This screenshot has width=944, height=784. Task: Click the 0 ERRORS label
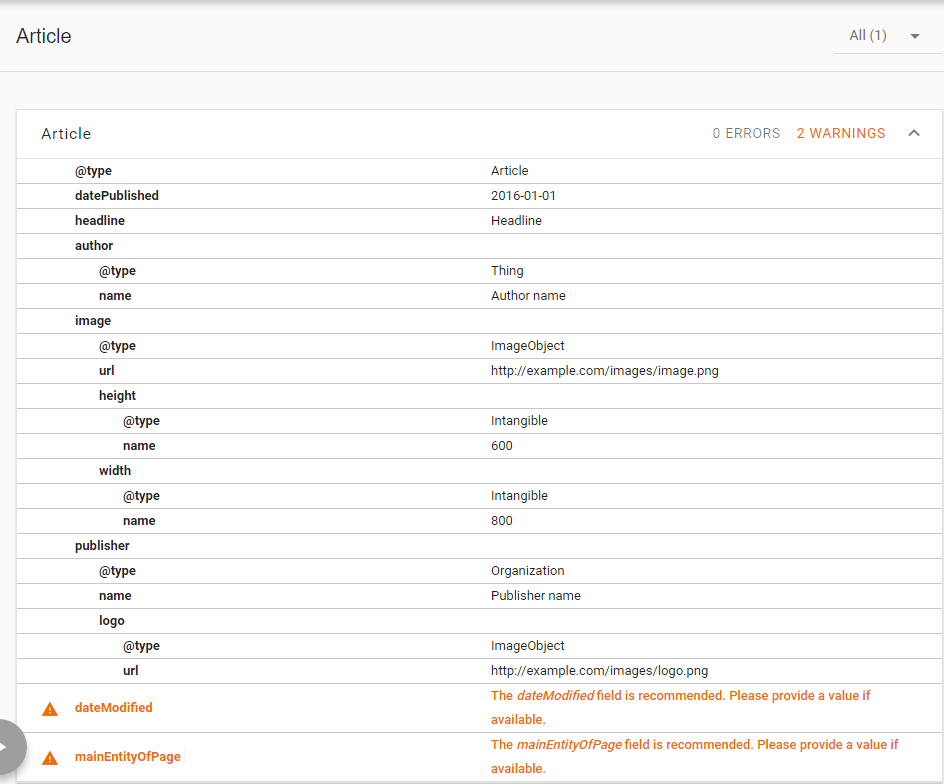coord(746,133)
